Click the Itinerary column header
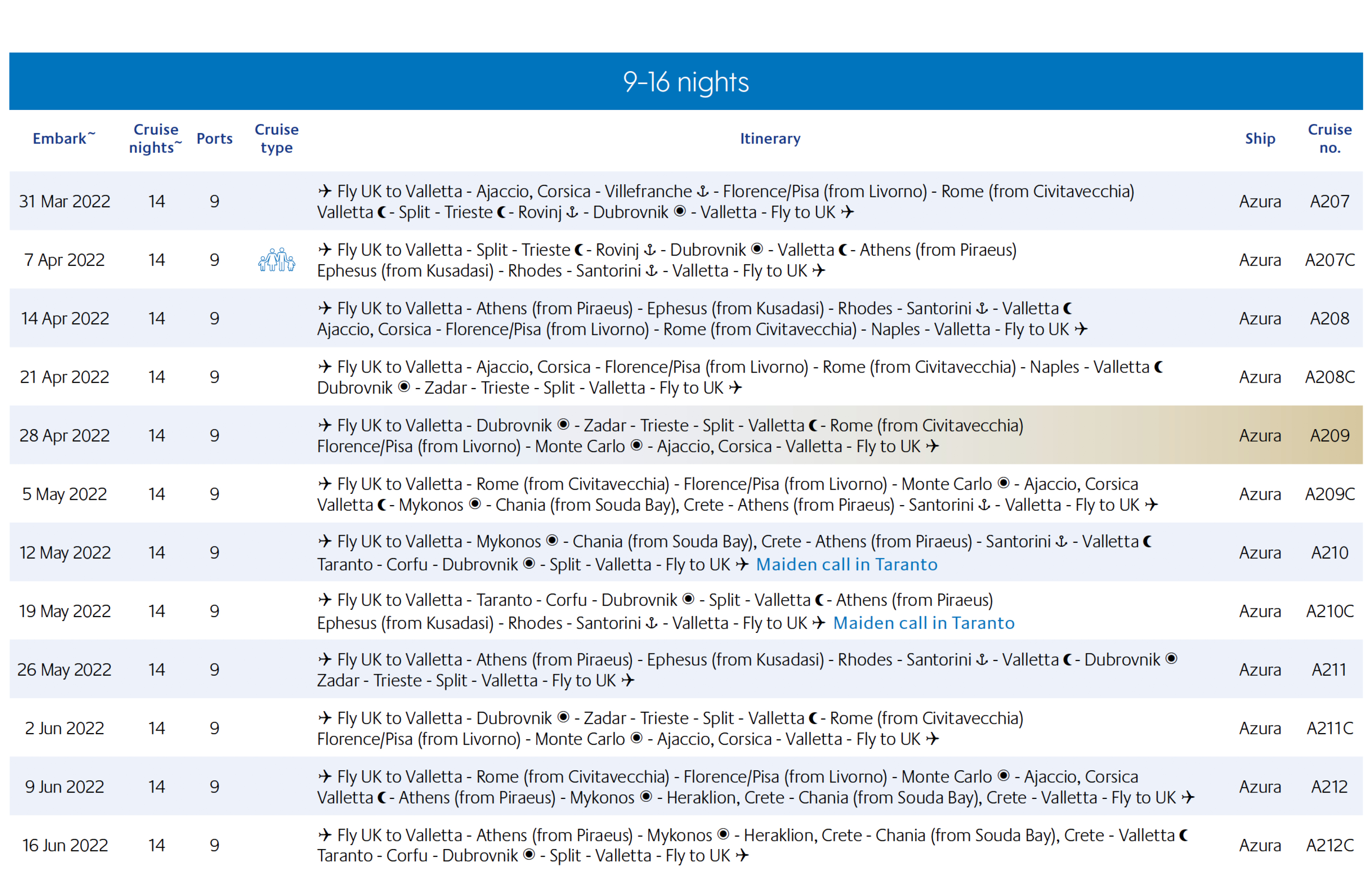 coord(770,139)
